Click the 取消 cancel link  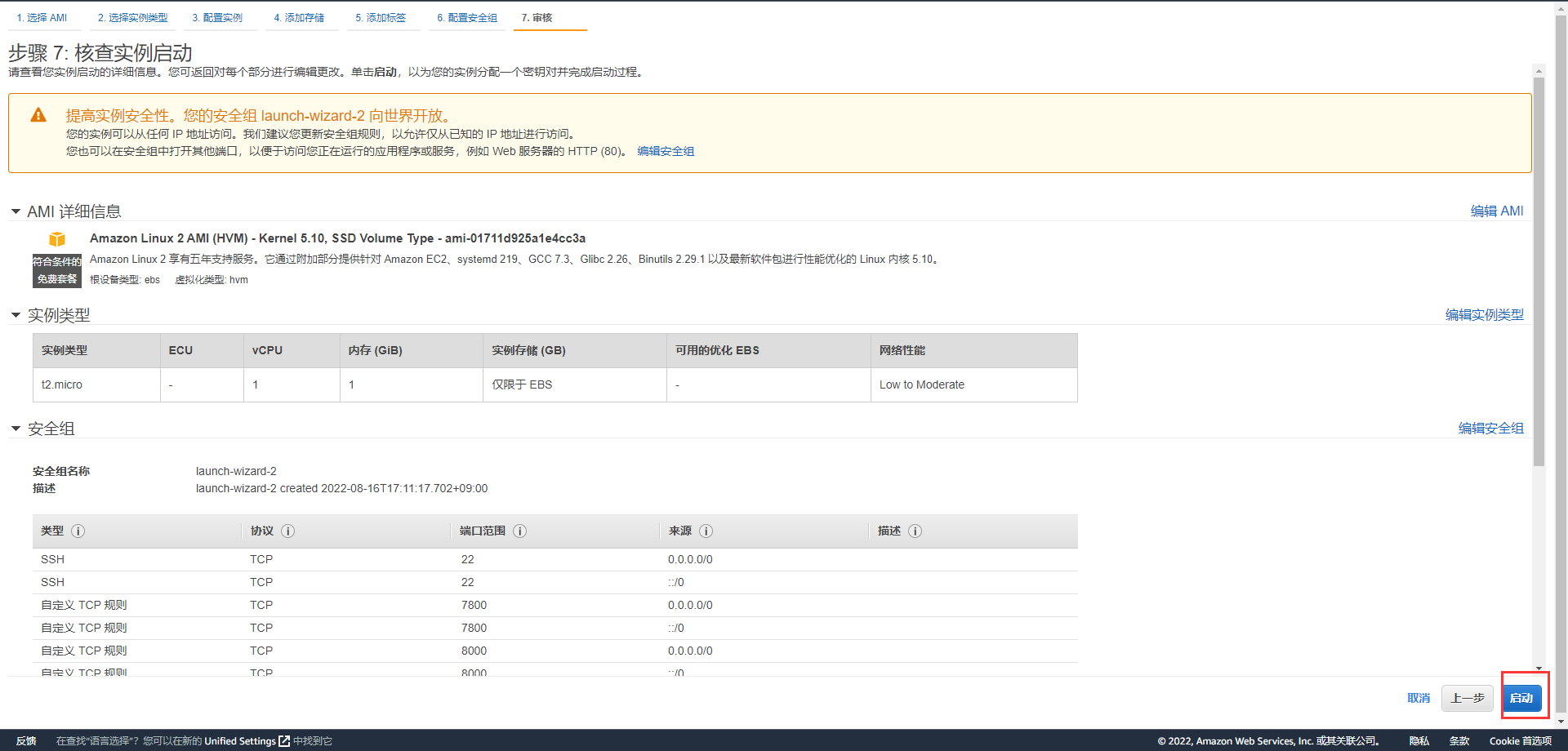coord(1419,699)
